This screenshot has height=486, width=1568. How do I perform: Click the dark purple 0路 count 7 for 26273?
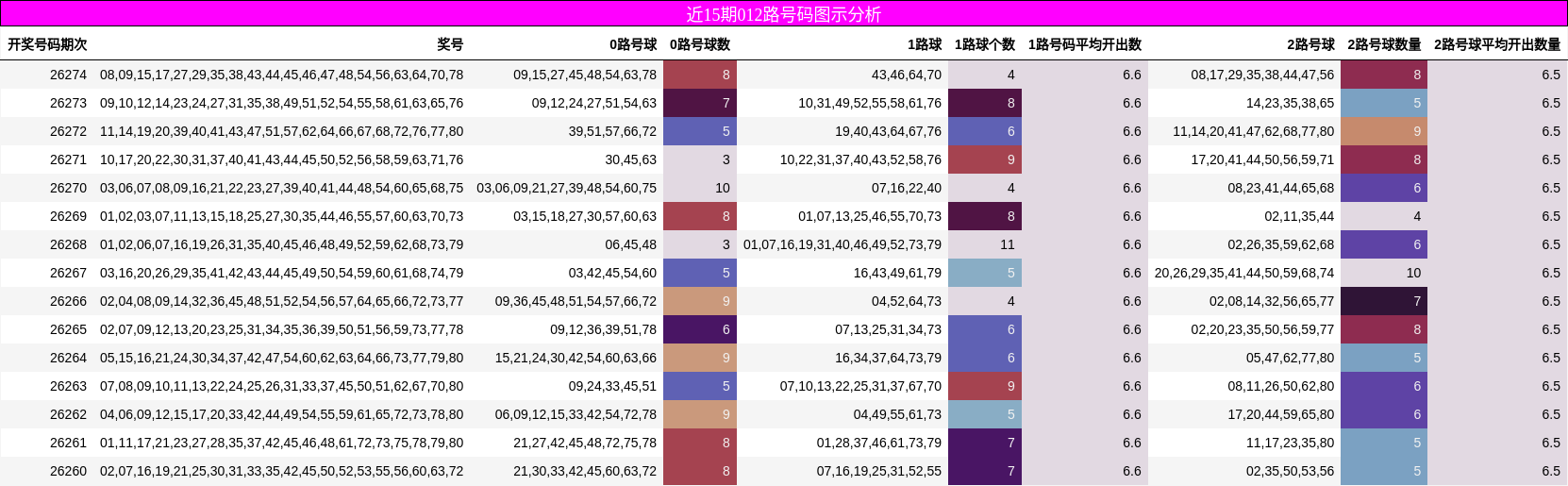pyautogui.click(x=699, y=103)
